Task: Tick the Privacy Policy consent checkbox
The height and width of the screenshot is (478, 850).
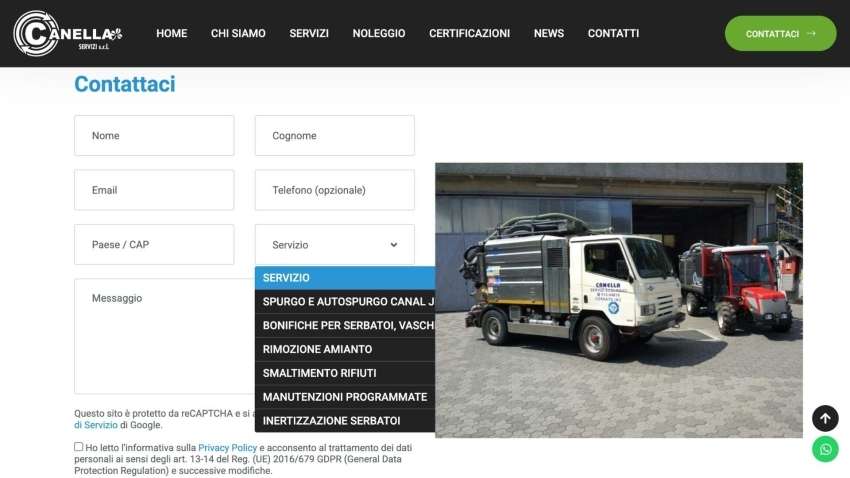Action: tap(79, 447)
